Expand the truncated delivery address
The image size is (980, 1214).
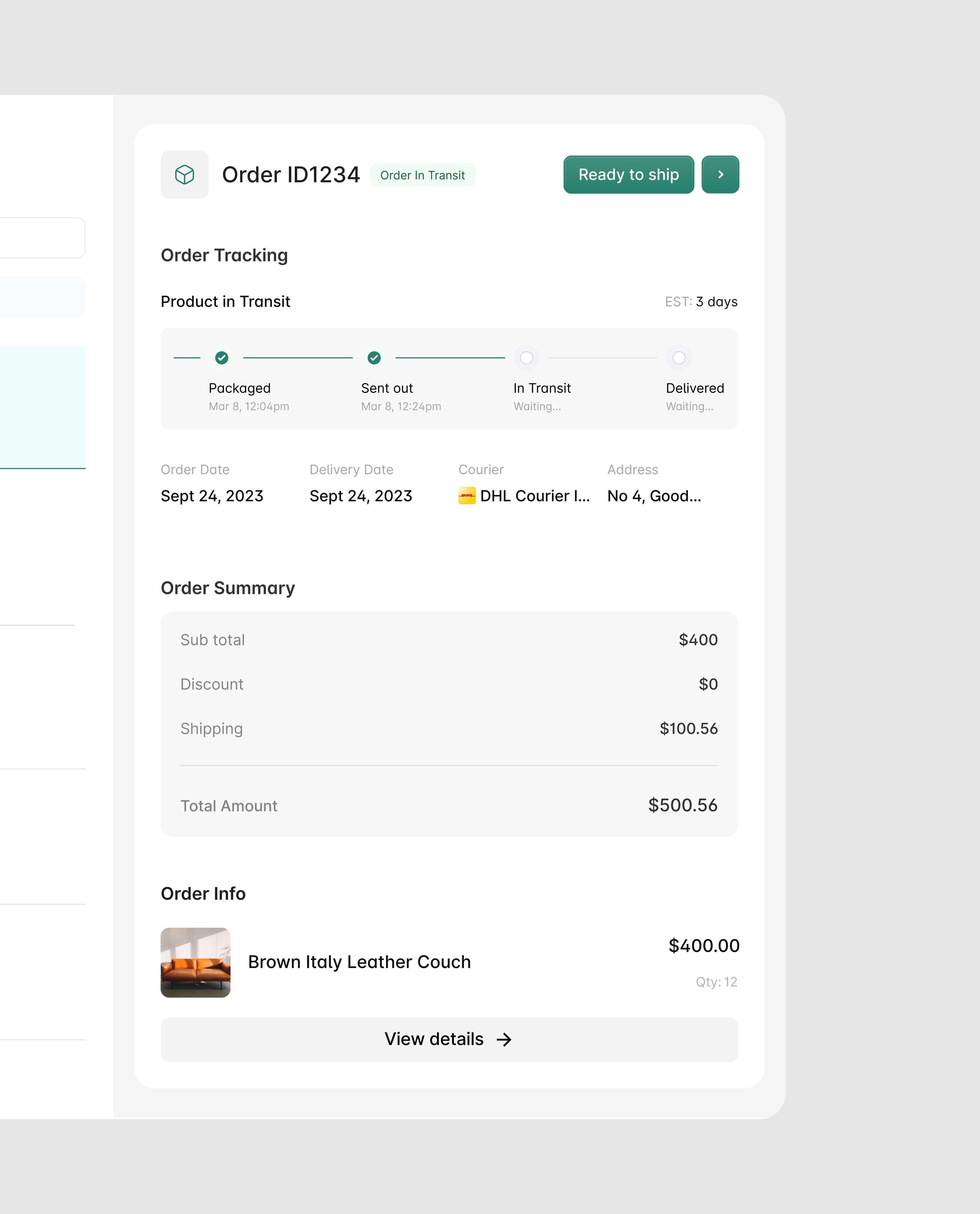tap(653, 495)
